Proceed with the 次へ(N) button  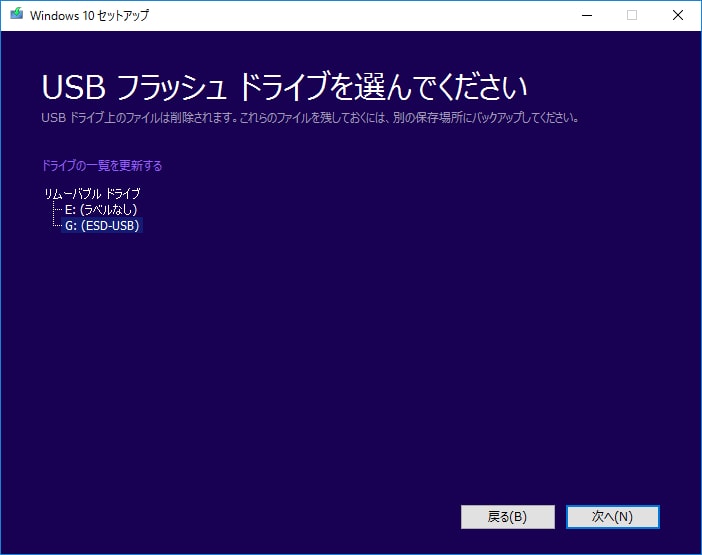coord(612,517)
